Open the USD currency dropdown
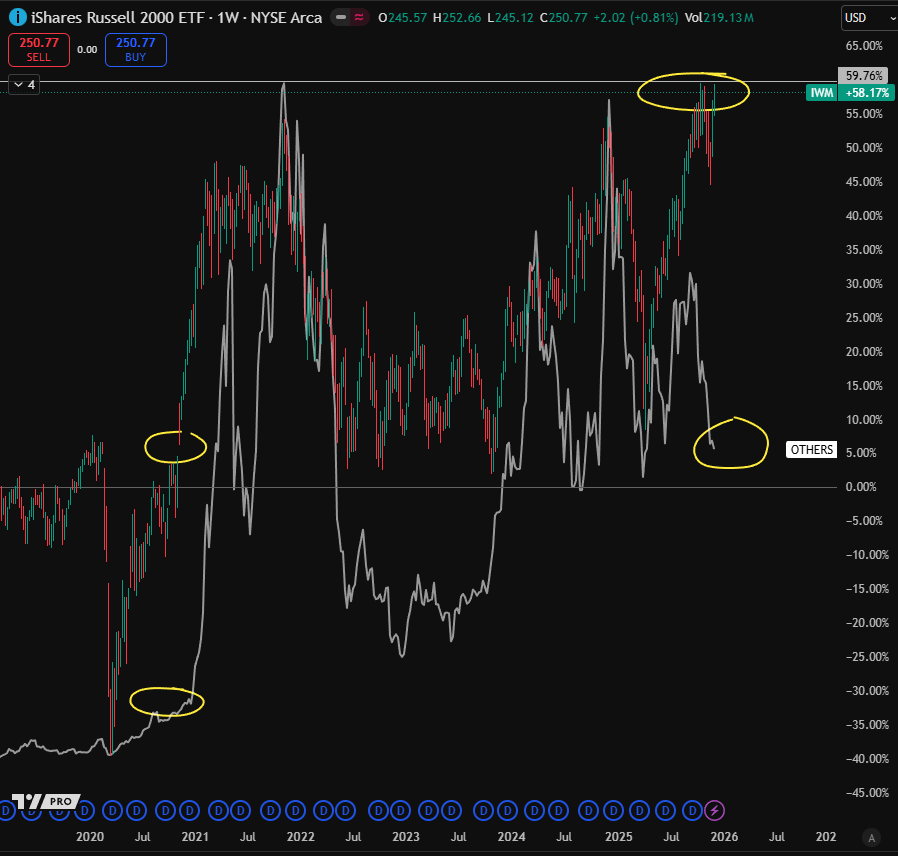 pyautogui.click(x=869, y=18)
